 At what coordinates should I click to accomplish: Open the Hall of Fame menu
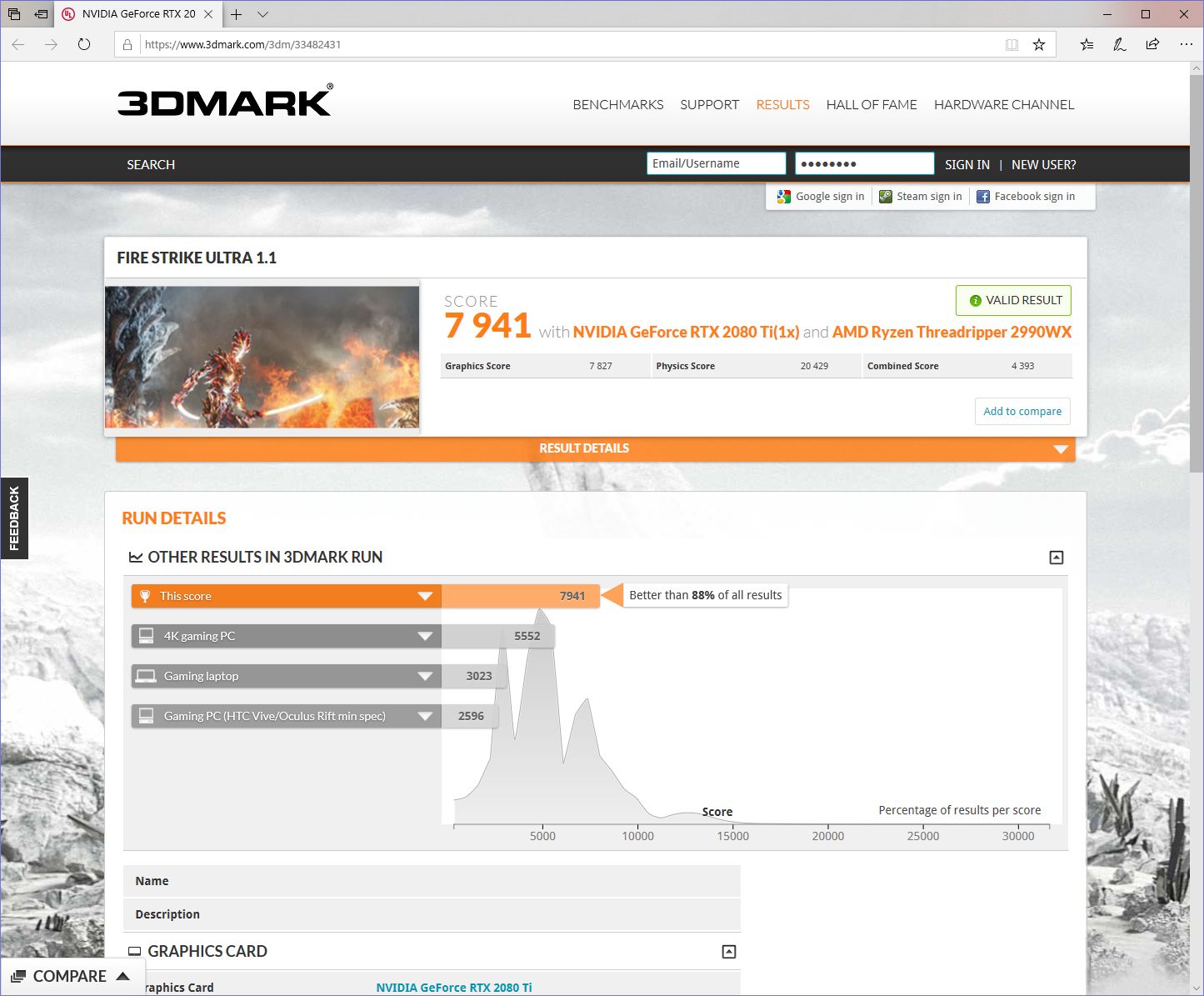pyautogui.click(x=871, y=104)
